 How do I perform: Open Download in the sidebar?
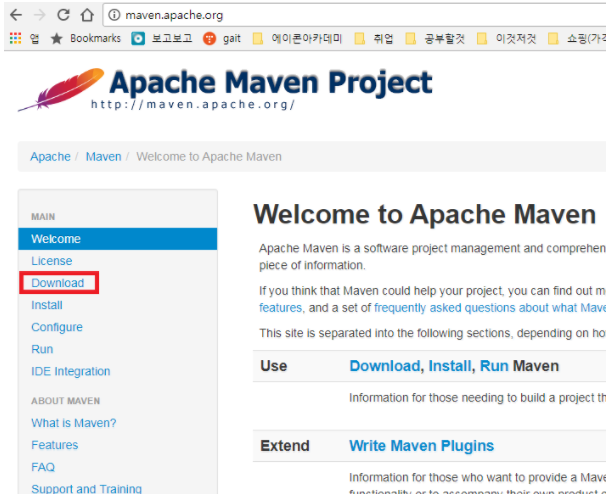click(58, 283)
